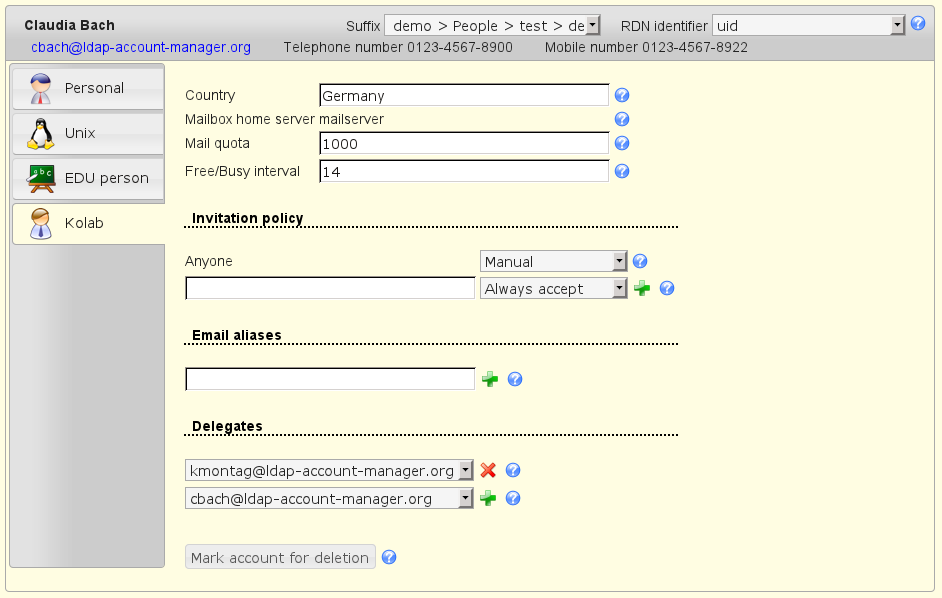
Task: Click the cbach email link in header
Action: pyautogui.click(x=141, y=47)
